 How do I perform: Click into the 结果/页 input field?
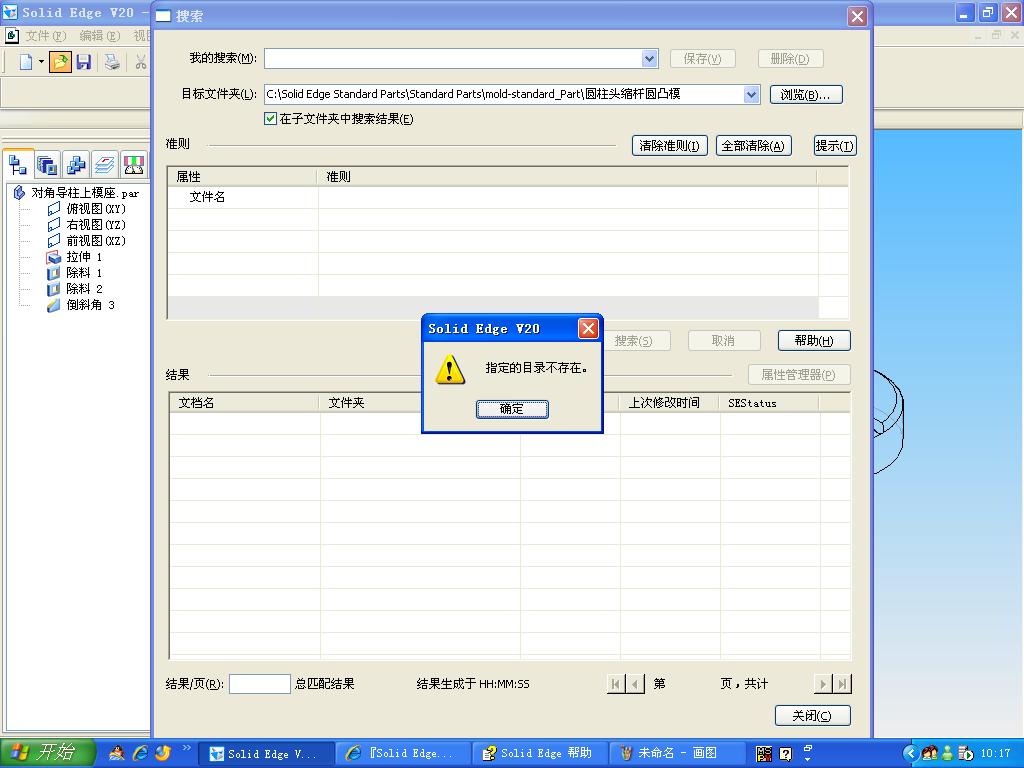point(259,684)
